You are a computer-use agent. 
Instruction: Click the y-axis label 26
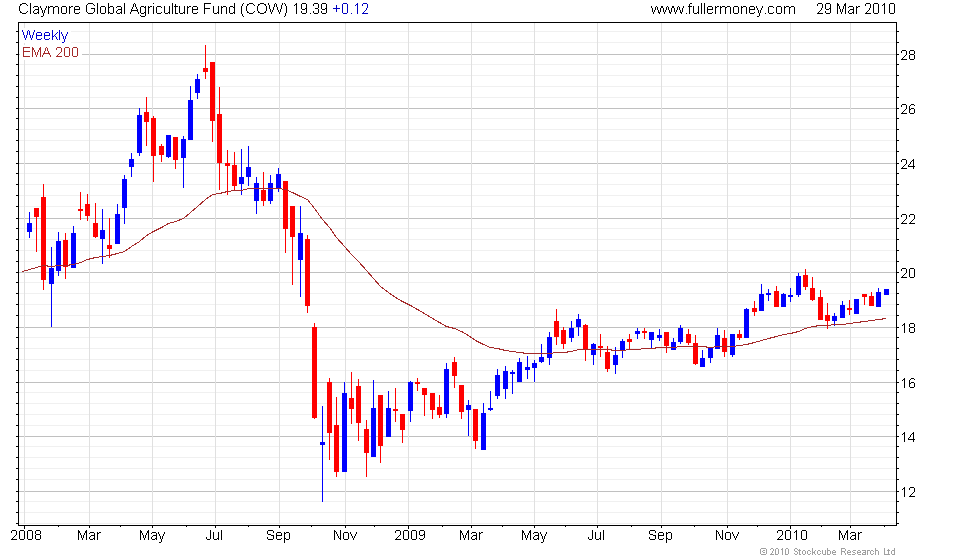coord(908,109)
